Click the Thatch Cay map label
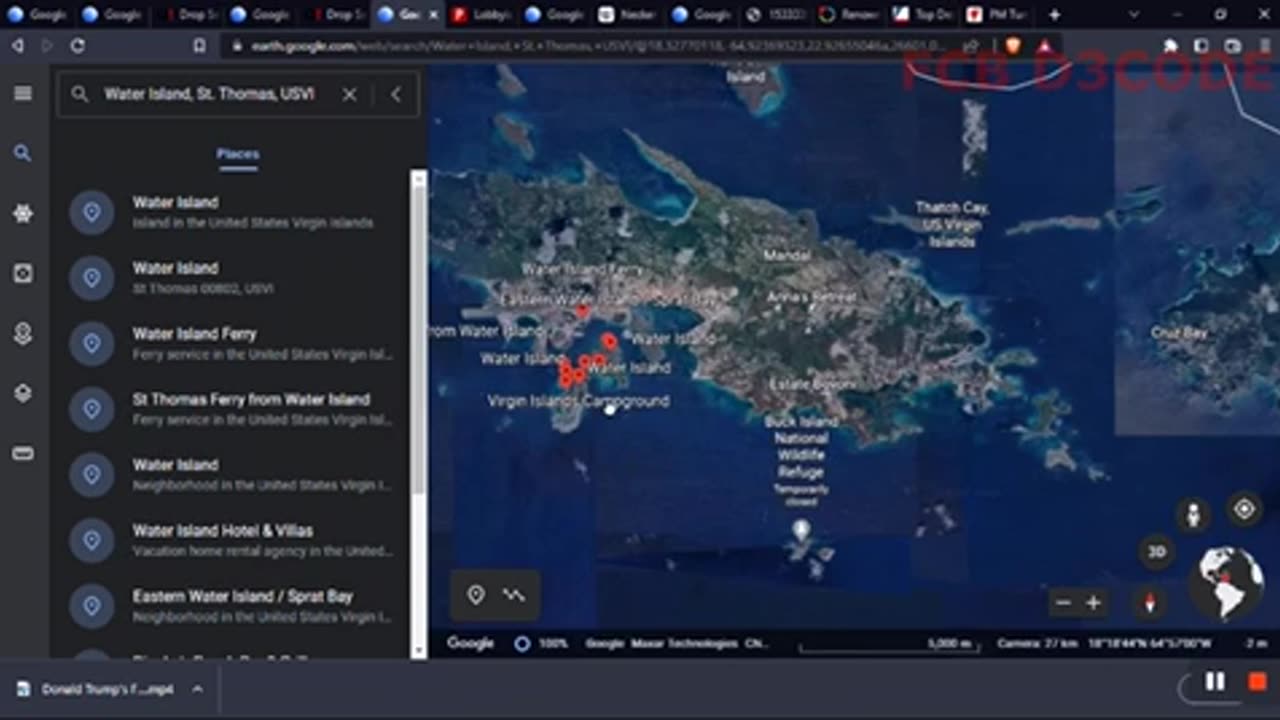 952,224
